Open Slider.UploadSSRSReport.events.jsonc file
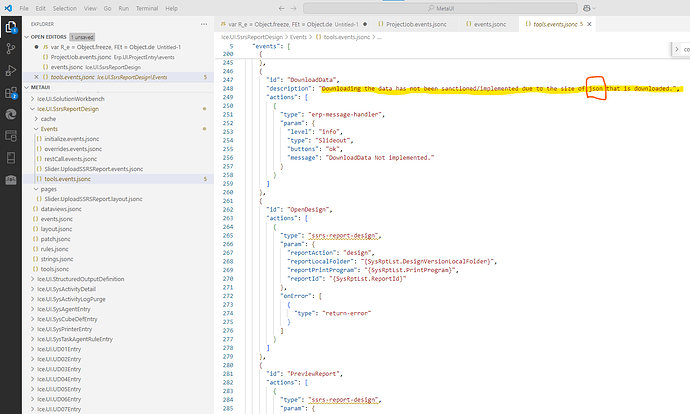 point(93,169)
